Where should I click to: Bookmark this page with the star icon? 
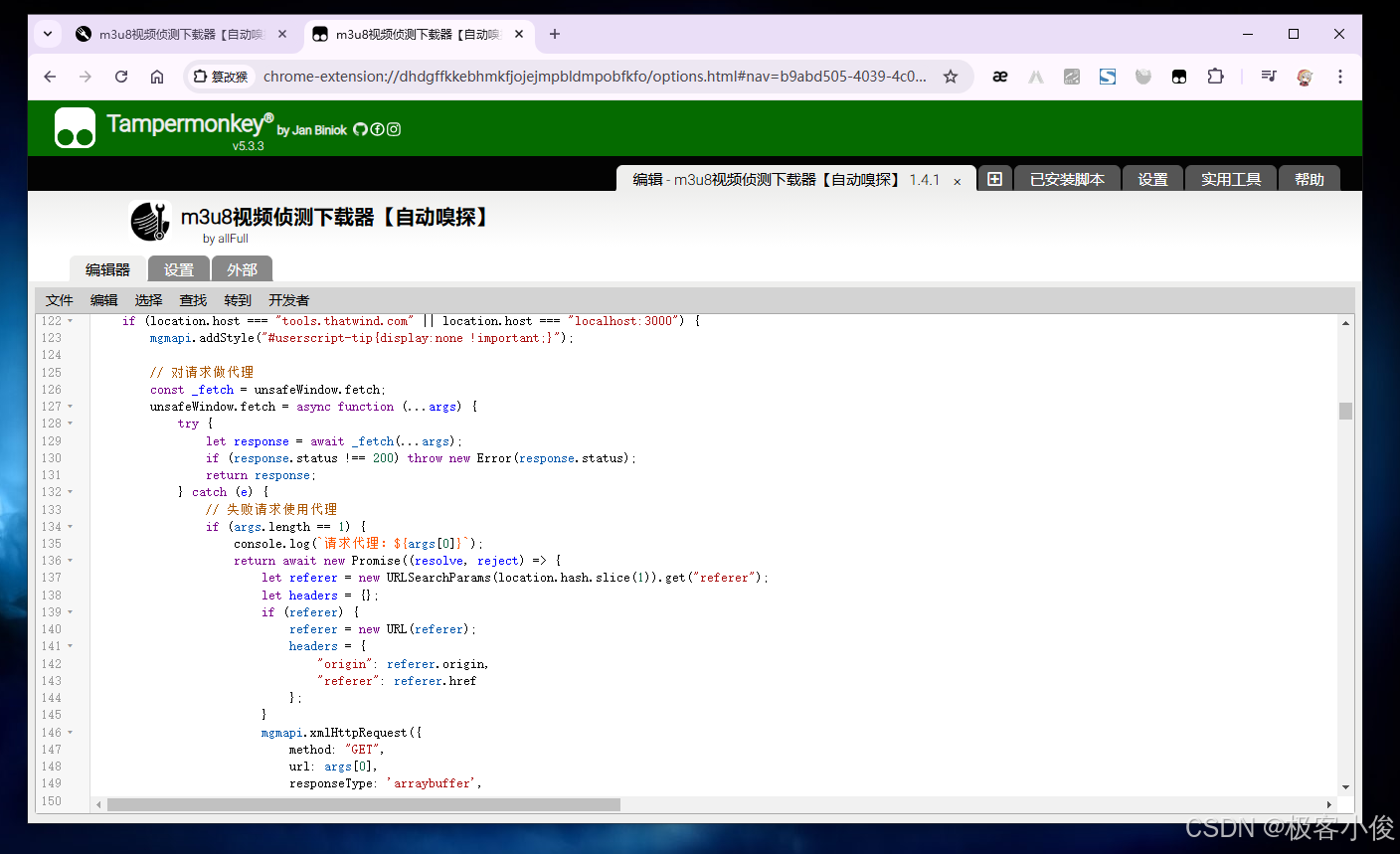(x=951, y=77)
